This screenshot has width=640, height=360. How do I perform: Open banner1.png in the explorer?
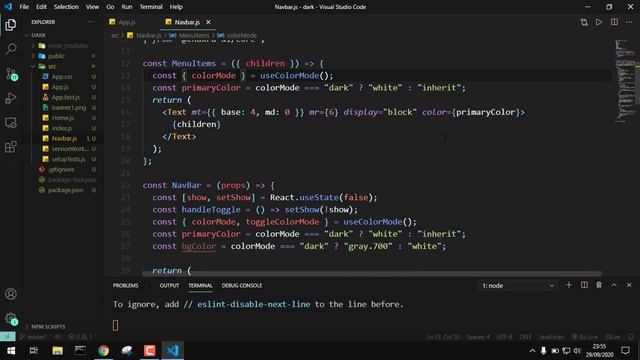69,108
